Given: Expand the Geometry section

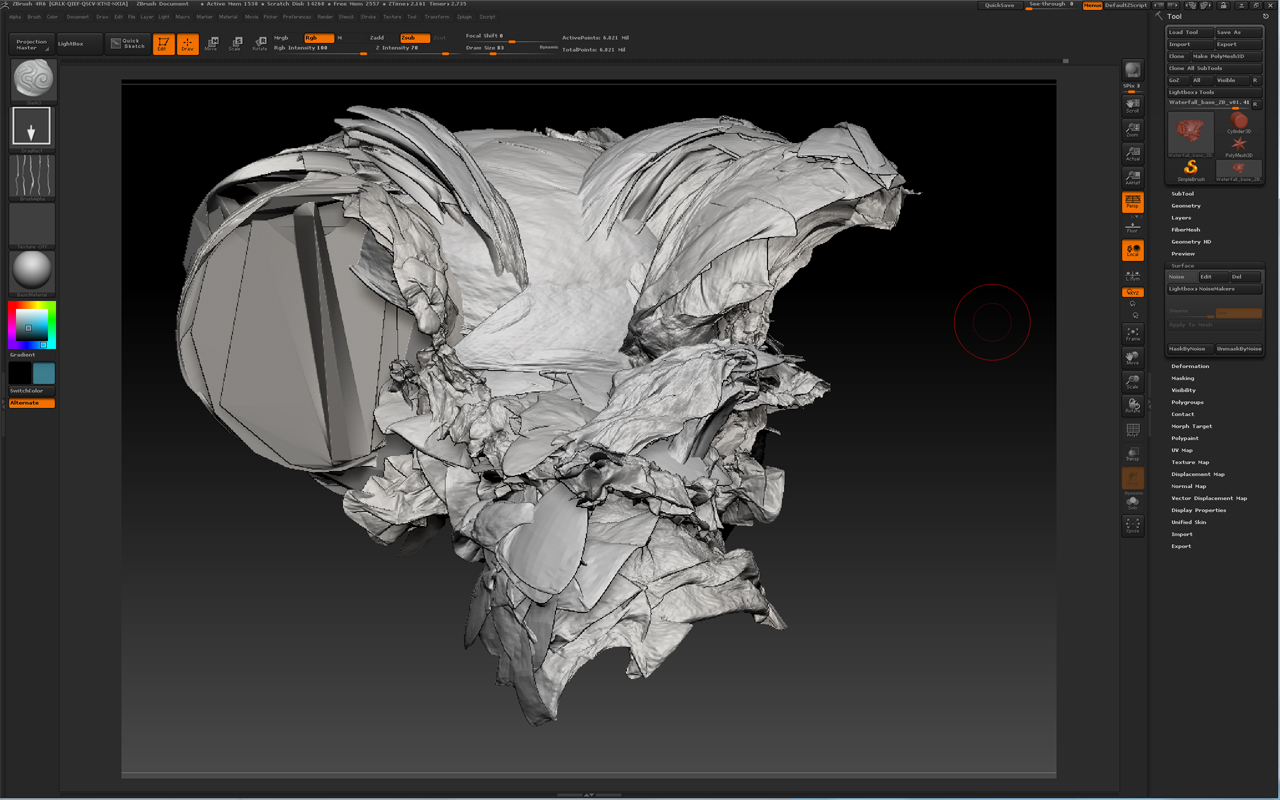Looking at the screenshot, I should click(1186, 206).
